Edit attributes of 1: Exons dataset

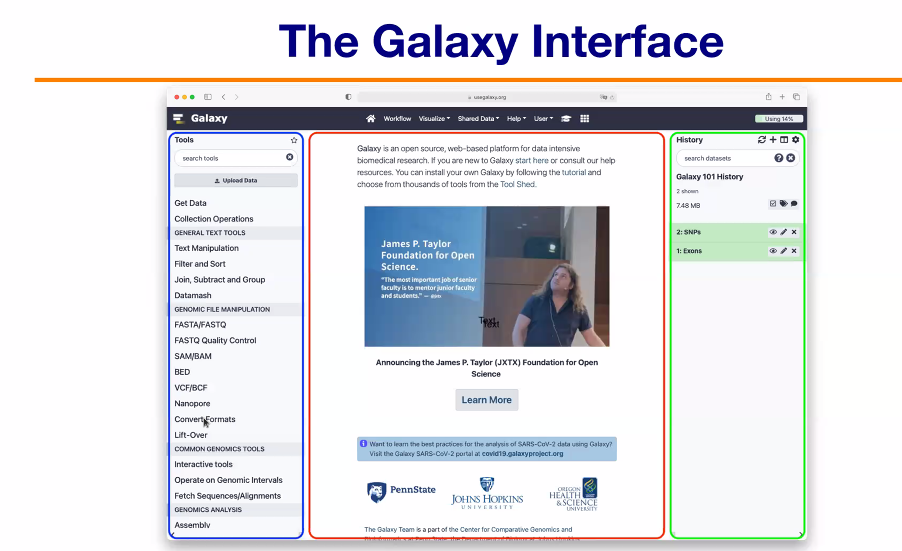coord(783,251)
